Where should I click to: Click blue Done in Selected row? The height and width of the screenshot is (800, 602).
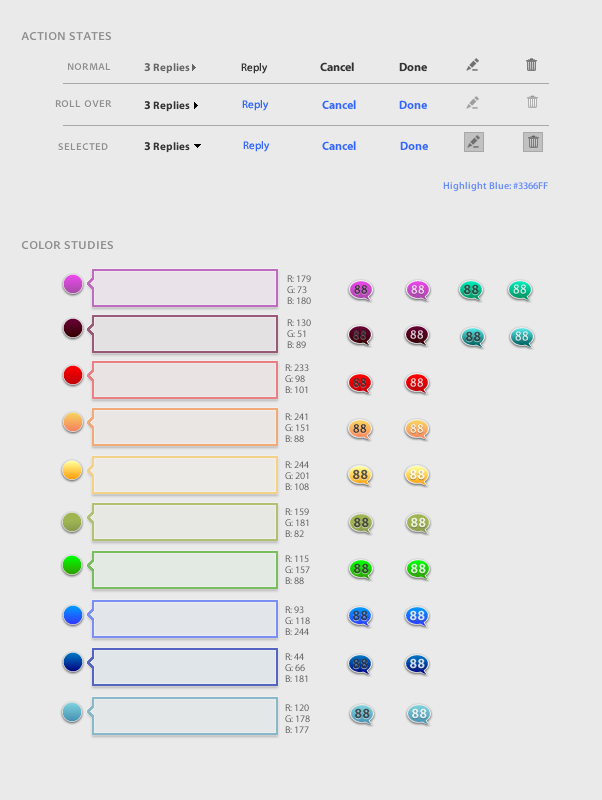point(414,146)
